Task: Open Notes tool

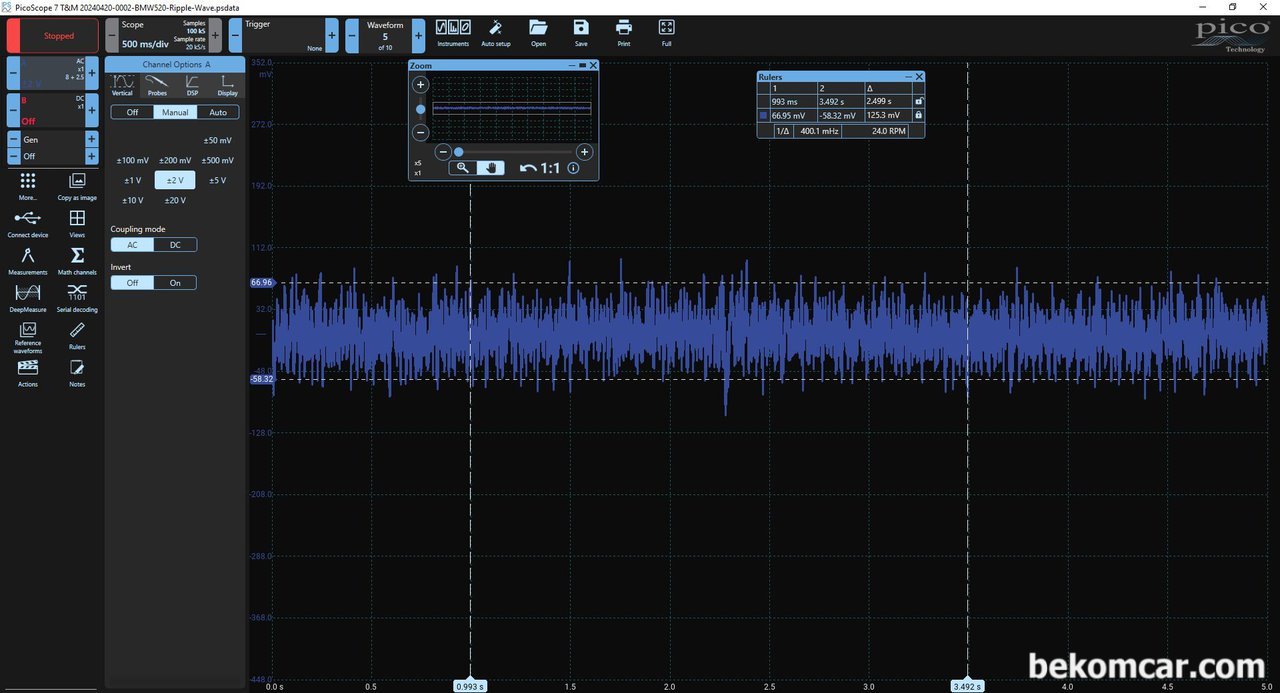Action: (77, 373)
